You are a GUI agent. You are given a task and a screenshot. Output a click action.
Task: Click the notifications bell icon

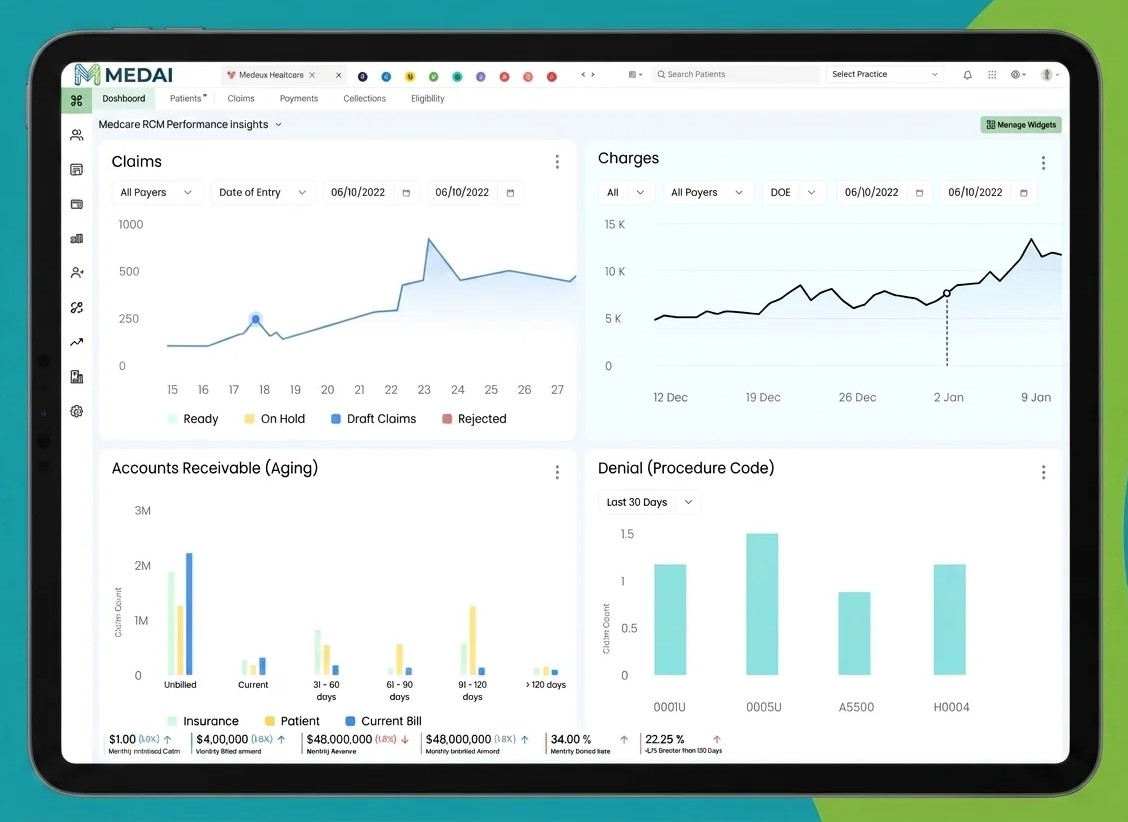(x=968, y=75)
